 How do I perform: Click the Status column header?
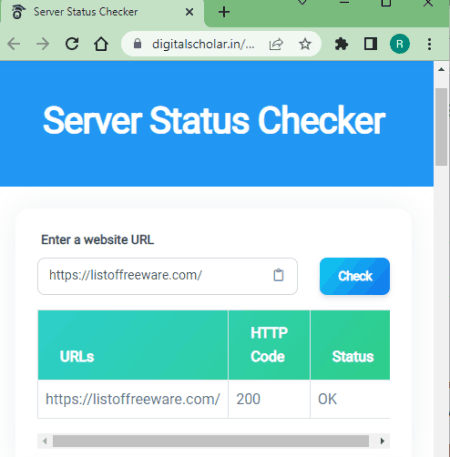(350, 345)
